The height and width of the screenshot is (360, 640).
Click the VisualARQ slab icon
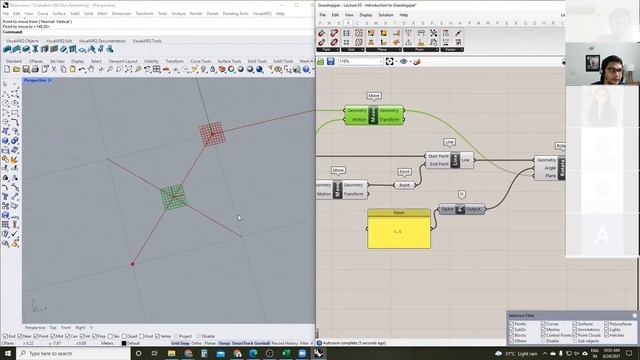click(82, 49)
